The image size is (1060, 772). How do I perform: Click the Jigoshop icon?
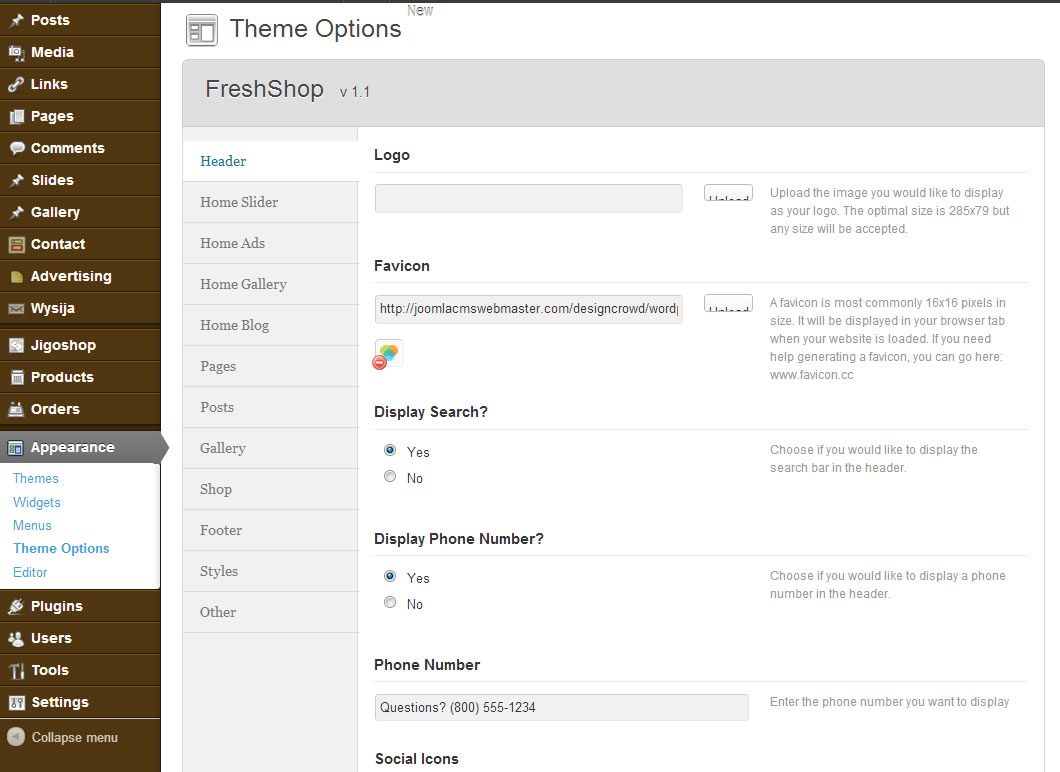(16, 345)
